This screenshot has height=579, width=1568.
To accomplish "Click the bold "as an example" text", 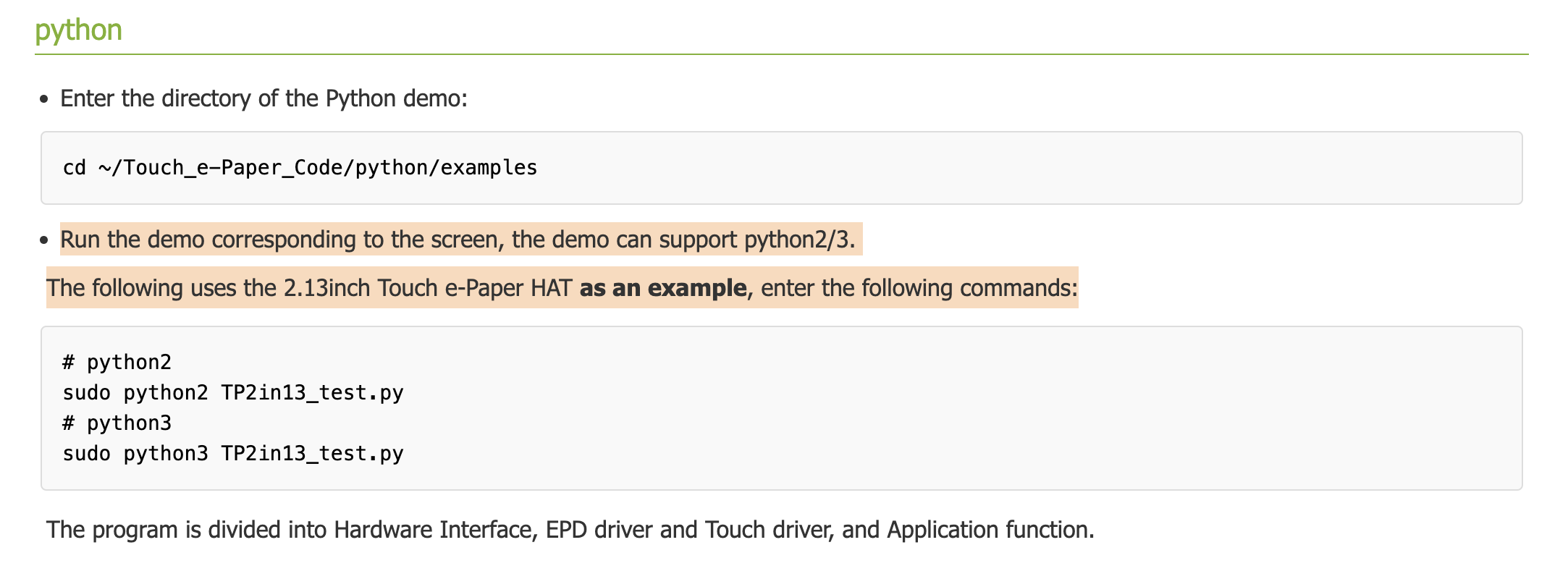I will pyautogui.click(x=662, y=288).
